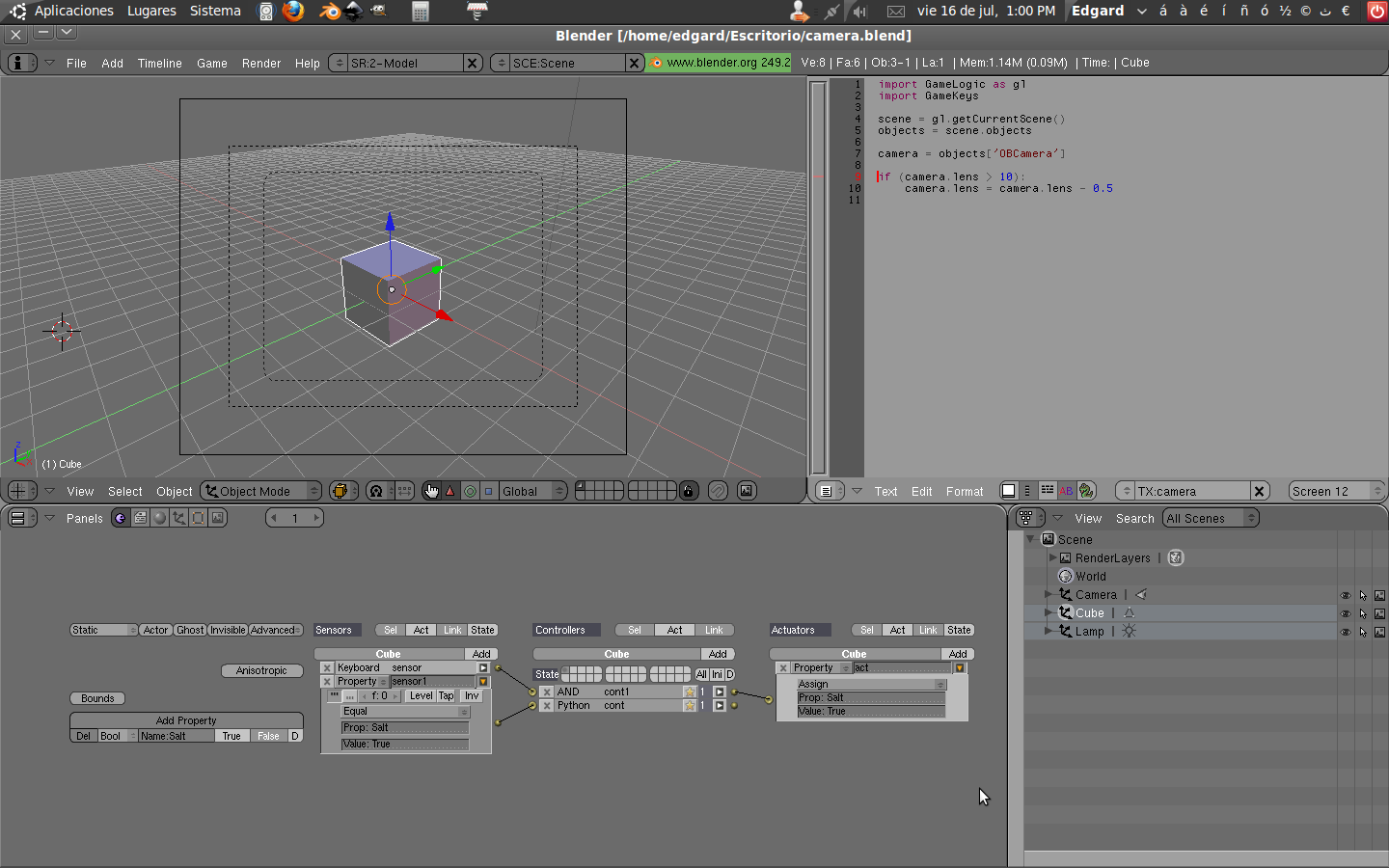
Task: Click the Shading panel sphere icon
Action: tap(160, 518)
